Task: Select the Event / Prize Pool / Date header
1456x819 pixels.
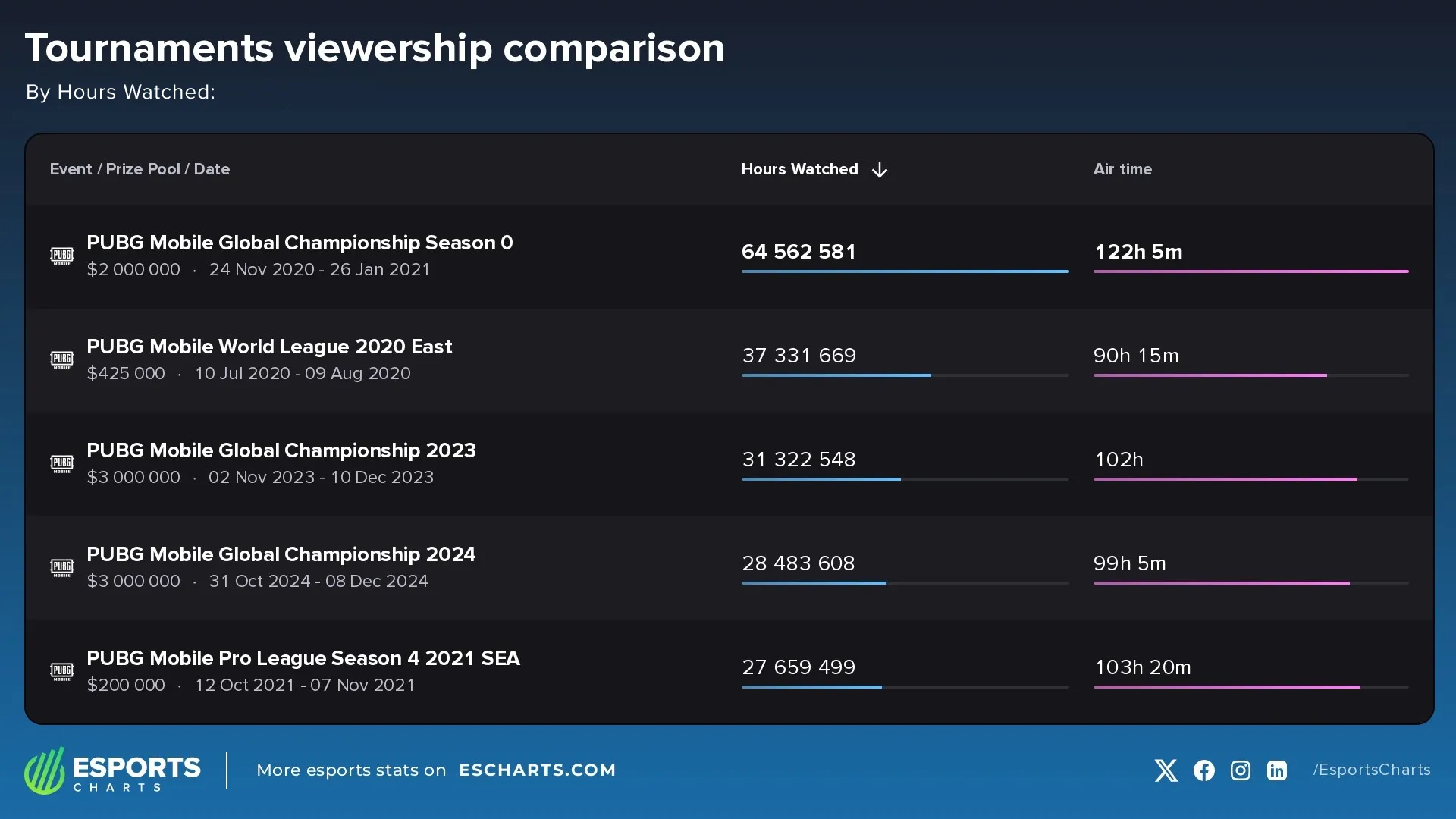Action: [140, 169]
